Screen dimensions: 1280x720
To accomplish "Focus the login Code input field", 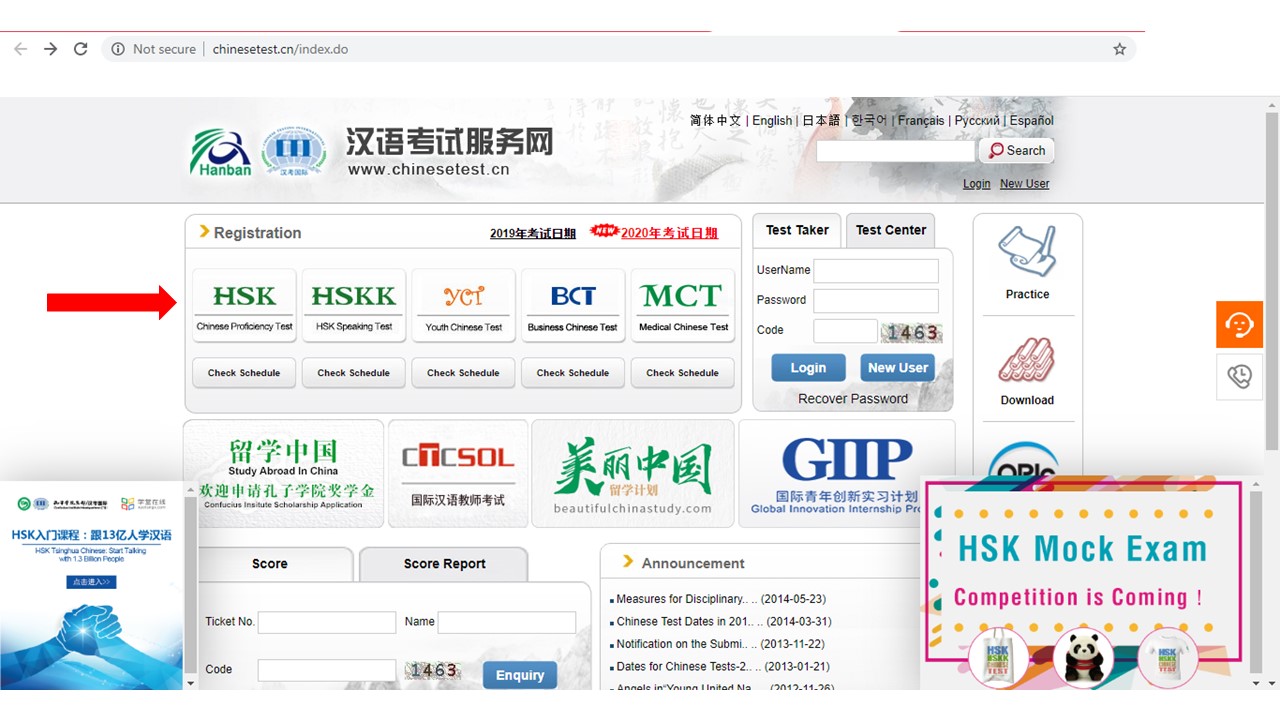I will point(845,331).
